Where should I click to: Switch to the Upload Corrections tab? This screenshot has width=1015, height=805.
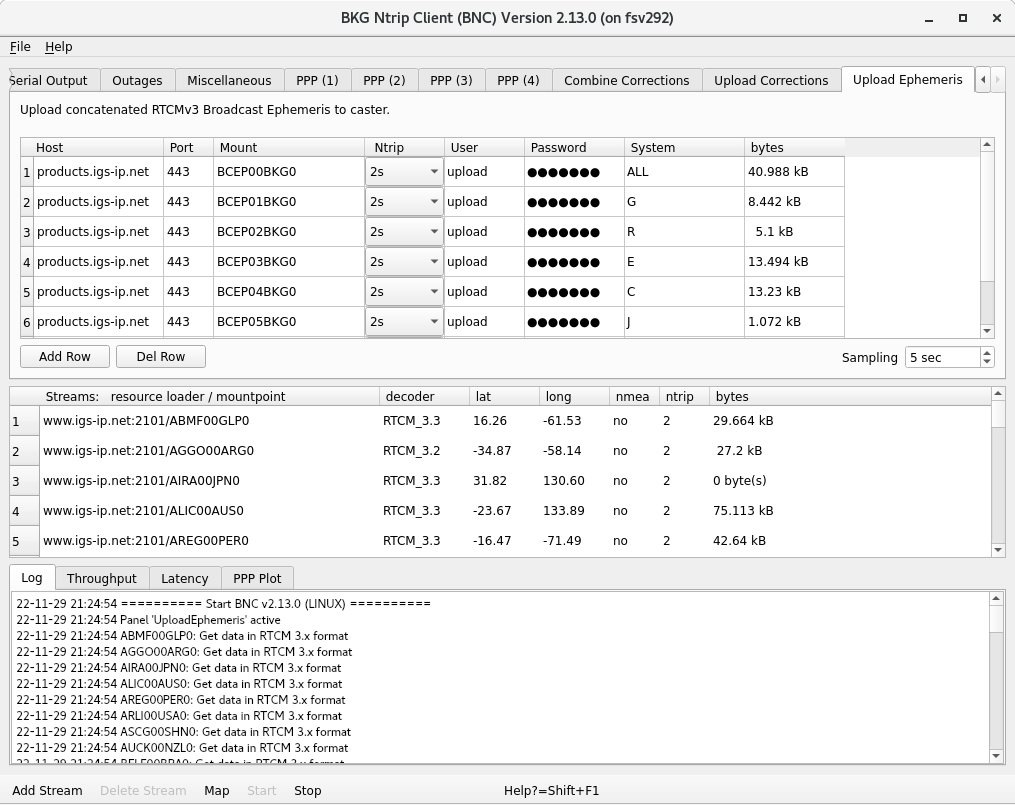tap(770, 81)
